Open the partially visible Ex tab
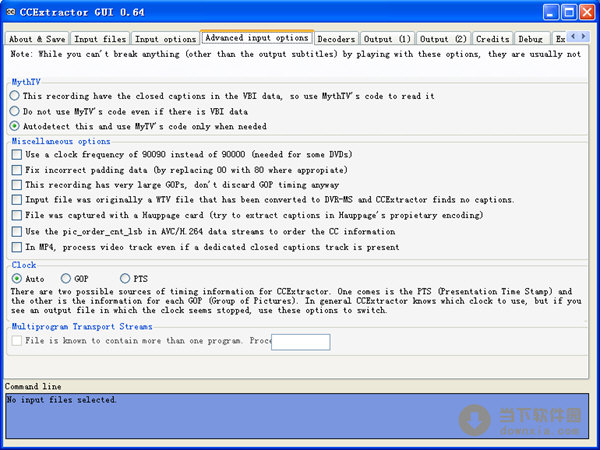Image resolution: width=600 pixels, height=450 pixels. pyautogui.click(x=560, y=39)
